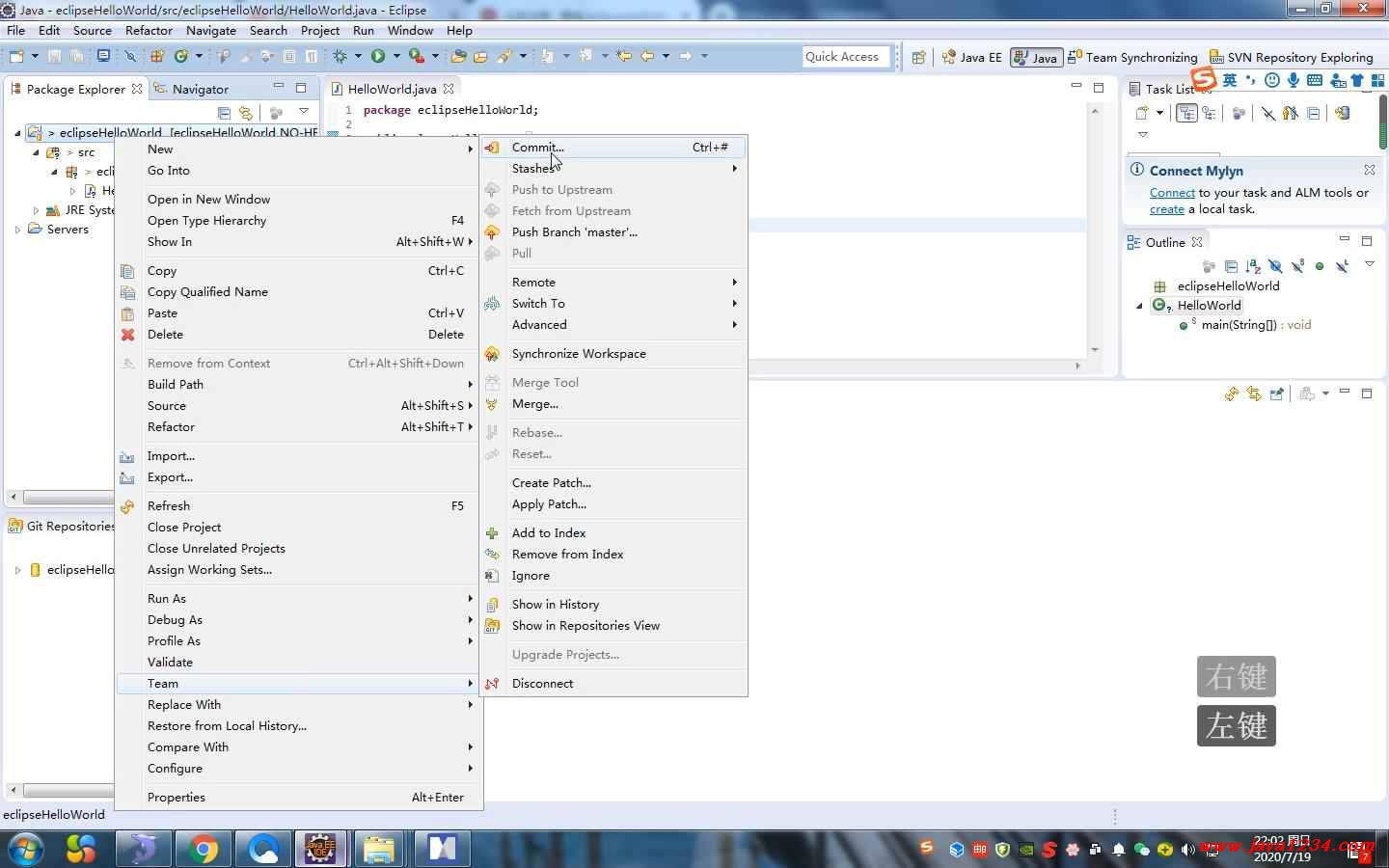Viewport: 1389px width, 868px height.
Task: Select the HelloWorld.java editor tab
Action: pos(392,89)
